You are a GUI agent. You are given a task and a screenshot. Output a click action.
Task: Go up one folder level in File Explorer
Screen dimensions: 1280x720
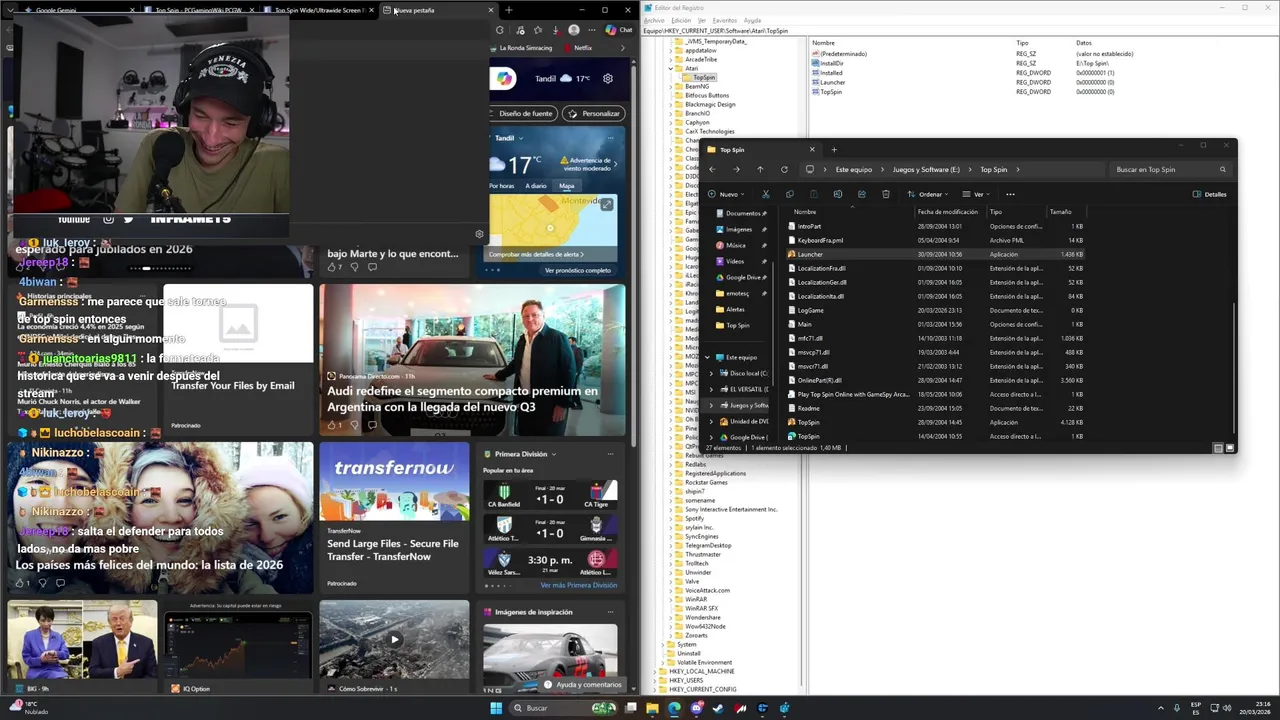click(760, 169)
